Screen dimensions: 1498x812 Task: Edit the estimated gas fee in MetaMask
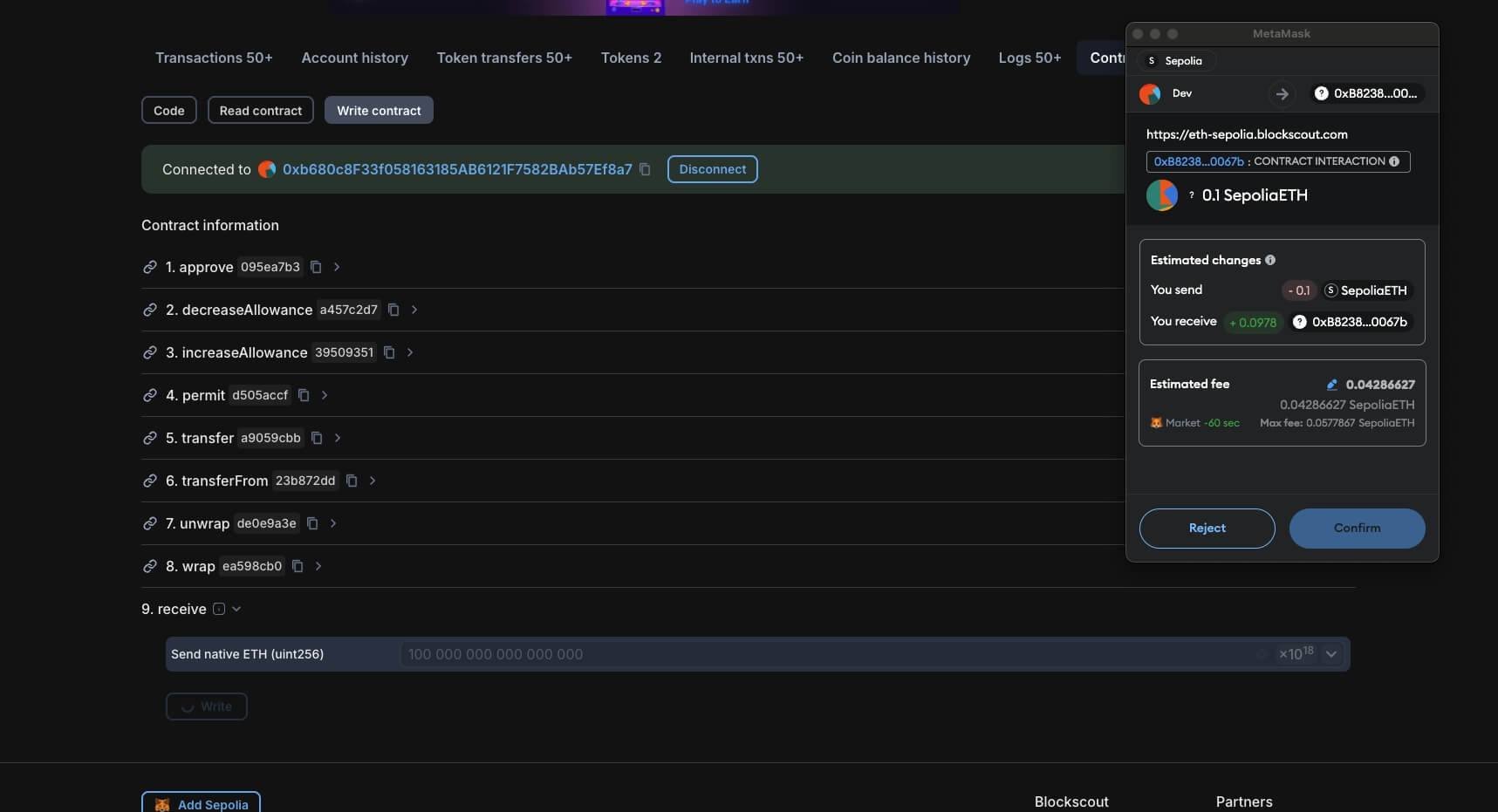(x=1332, y=385)
